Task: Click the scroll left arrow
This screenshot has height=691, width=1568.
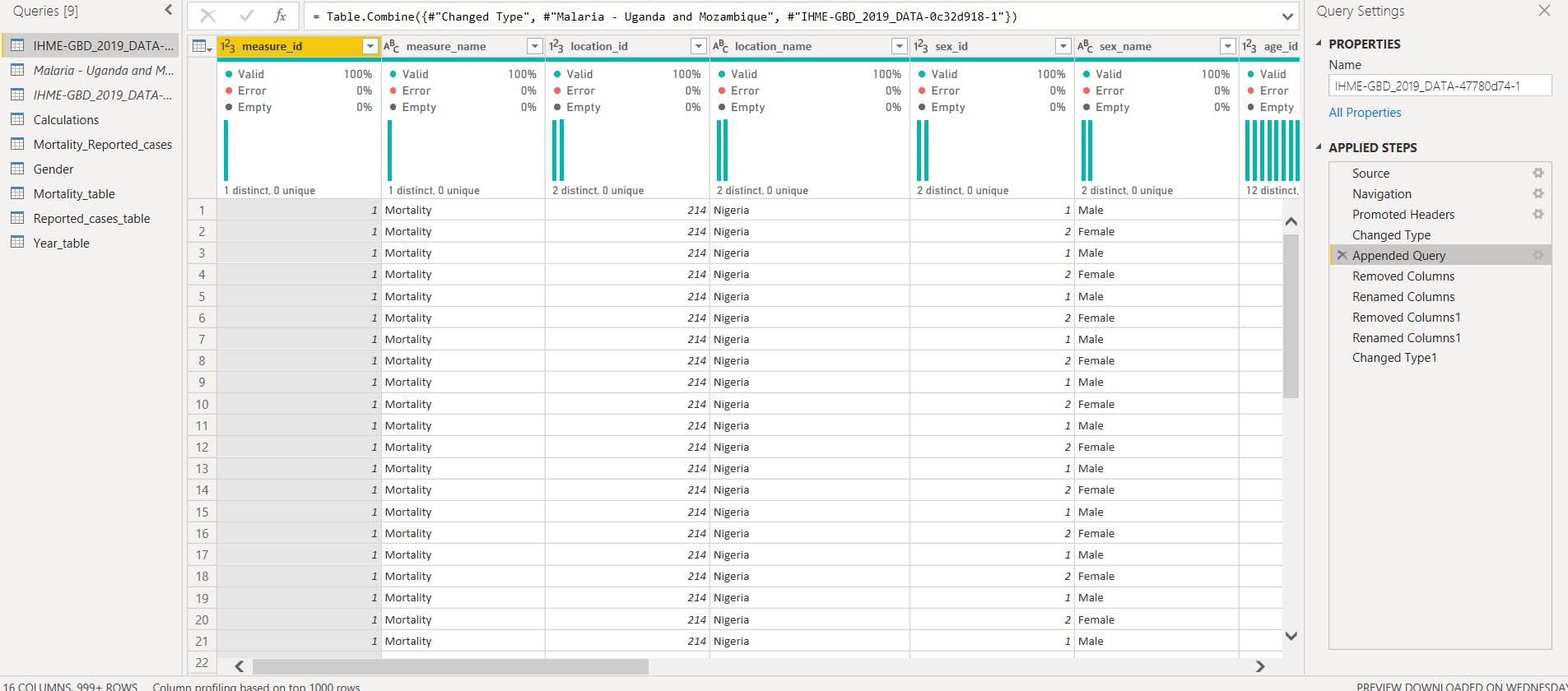Action: tap(239, 666)
